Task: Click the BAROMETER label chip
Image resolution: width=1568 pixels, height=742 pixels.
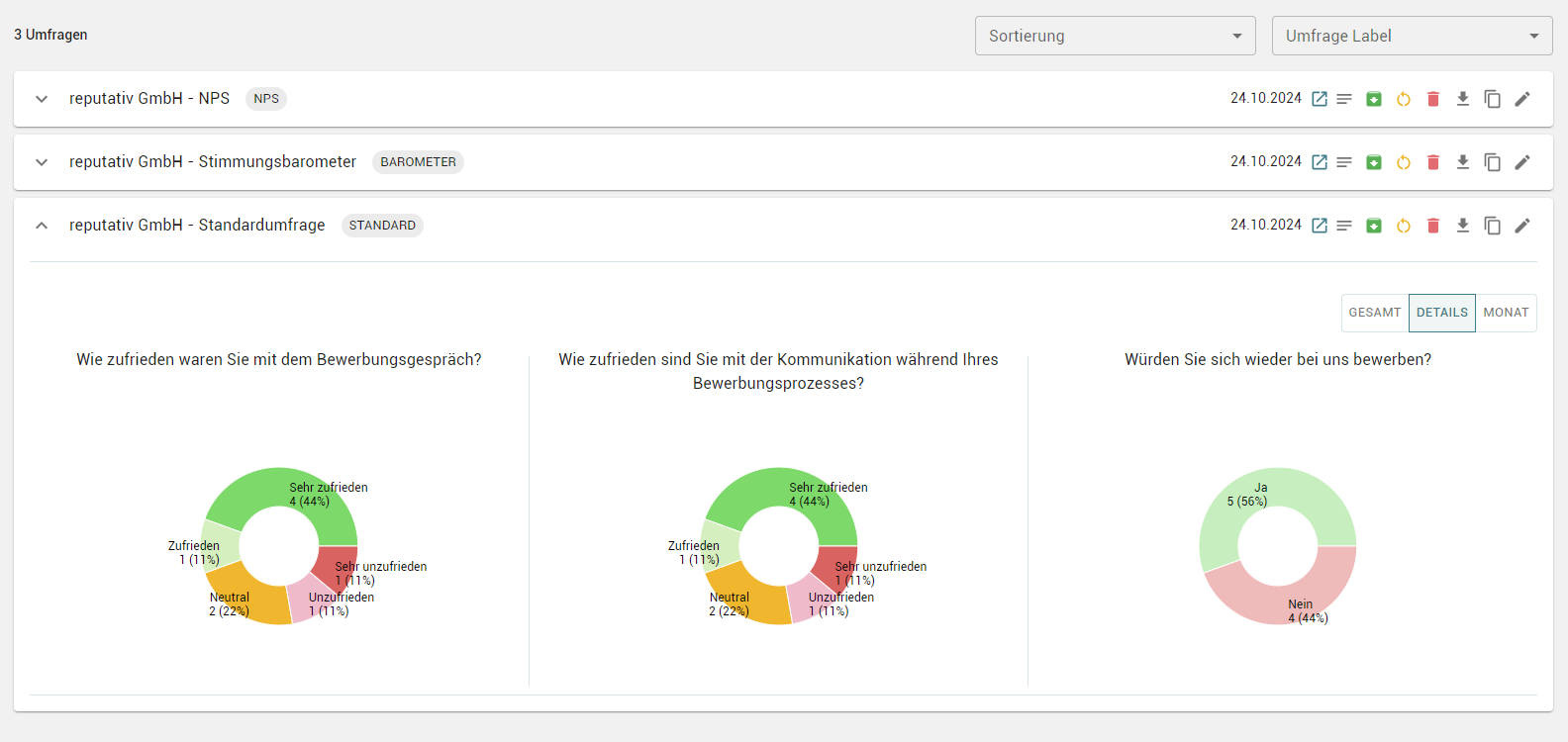Action: (418, 162)
